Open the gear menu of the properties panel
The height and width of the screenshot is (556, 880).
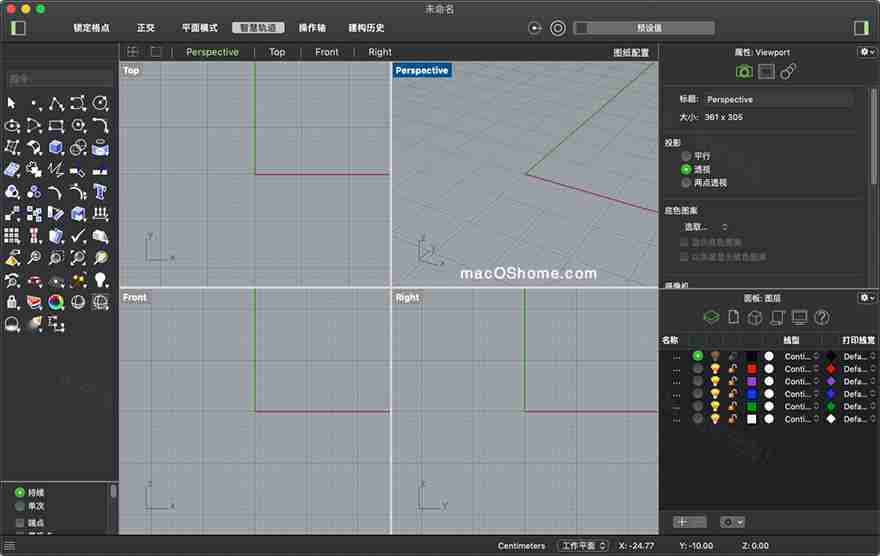point(867,52)
